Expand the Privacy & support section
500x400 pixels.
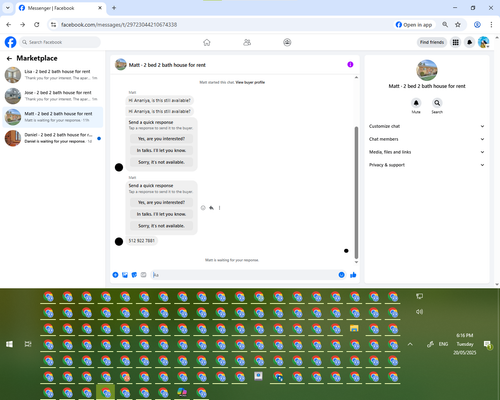(x=426, y=165)
